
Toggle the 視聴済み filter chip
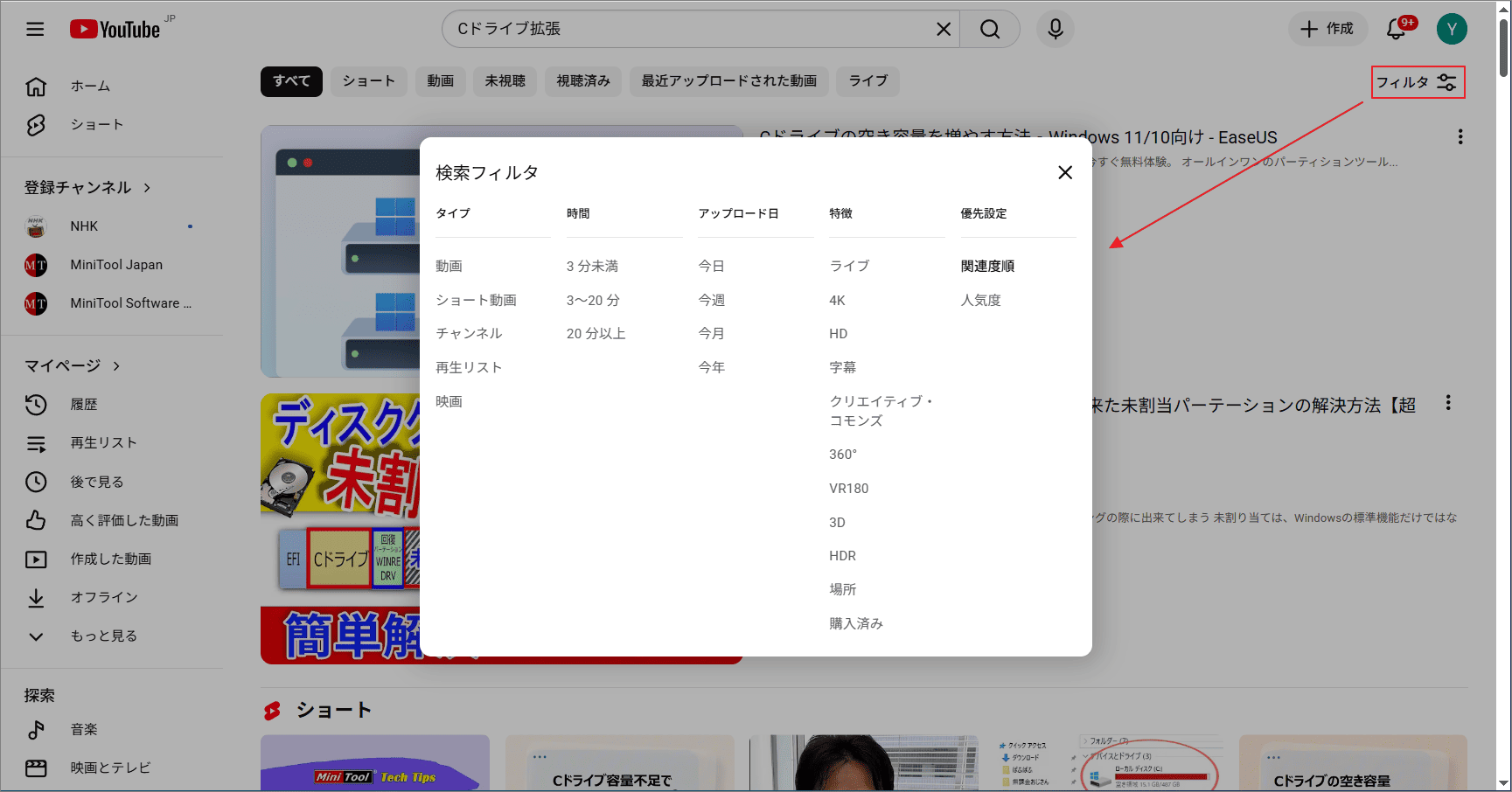pos(582,81)
